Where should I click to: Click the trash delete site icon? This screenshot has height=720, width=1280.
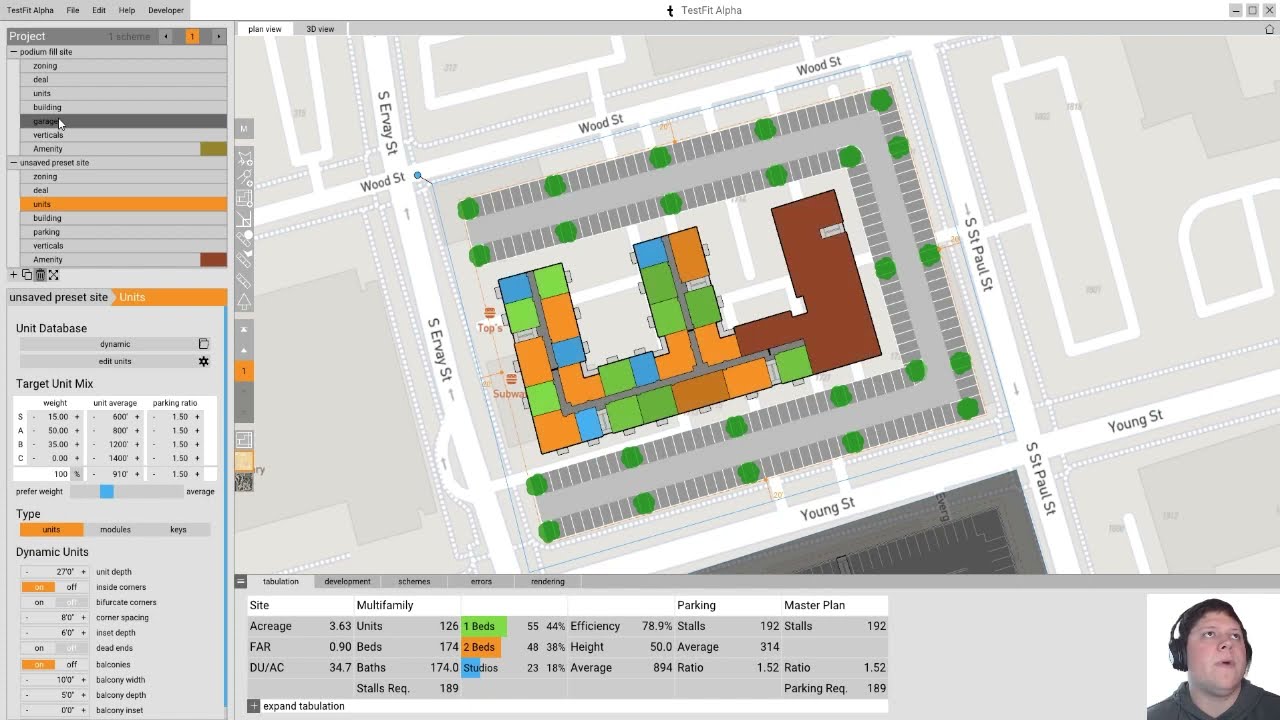coord(40,275)
